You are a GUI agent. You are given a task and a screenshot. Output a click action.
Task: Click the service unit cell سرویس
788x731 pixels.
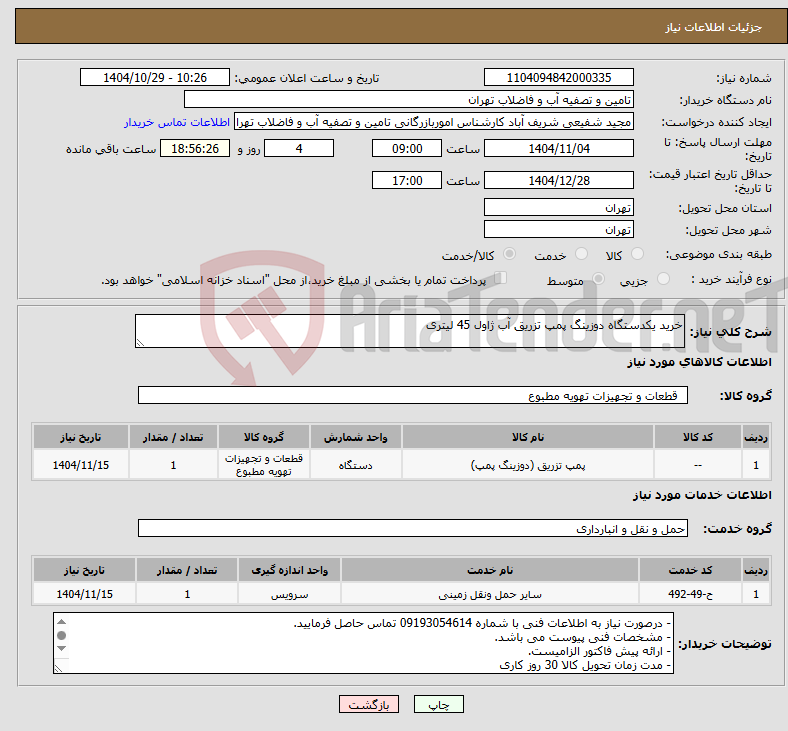[x=289, y=594]
